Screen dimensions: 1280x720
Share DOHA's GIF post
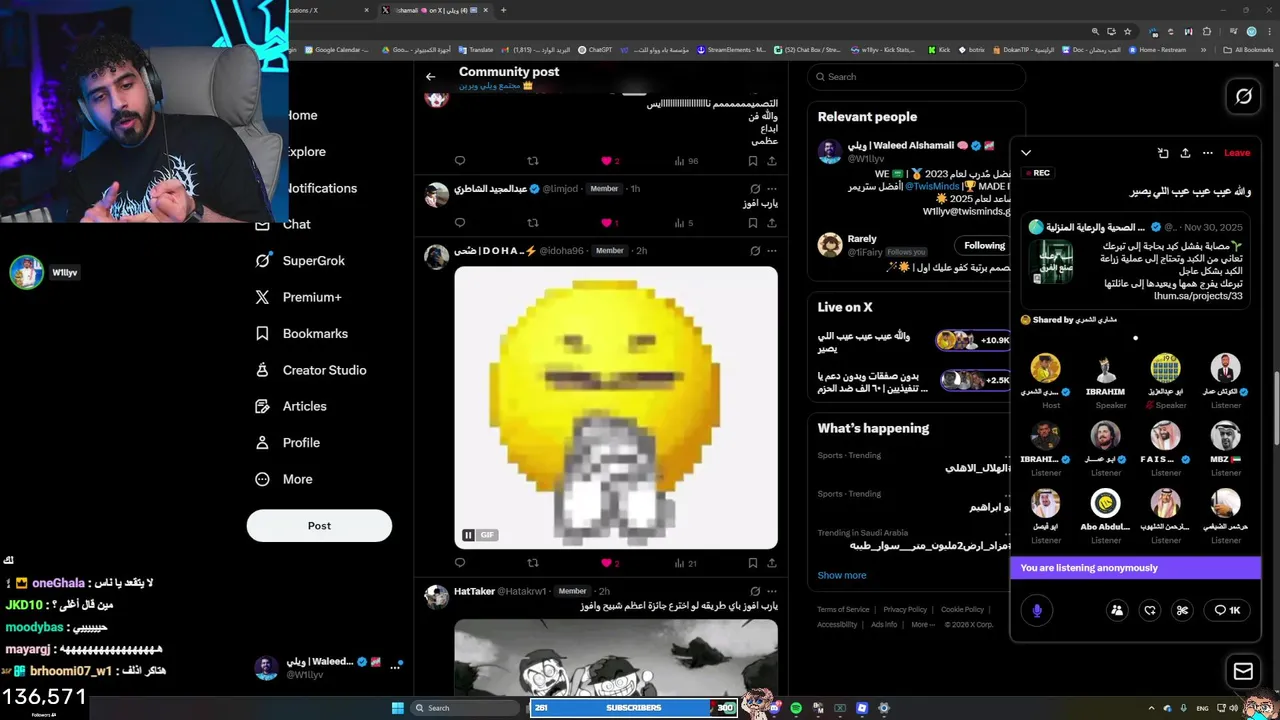point(771,563)
